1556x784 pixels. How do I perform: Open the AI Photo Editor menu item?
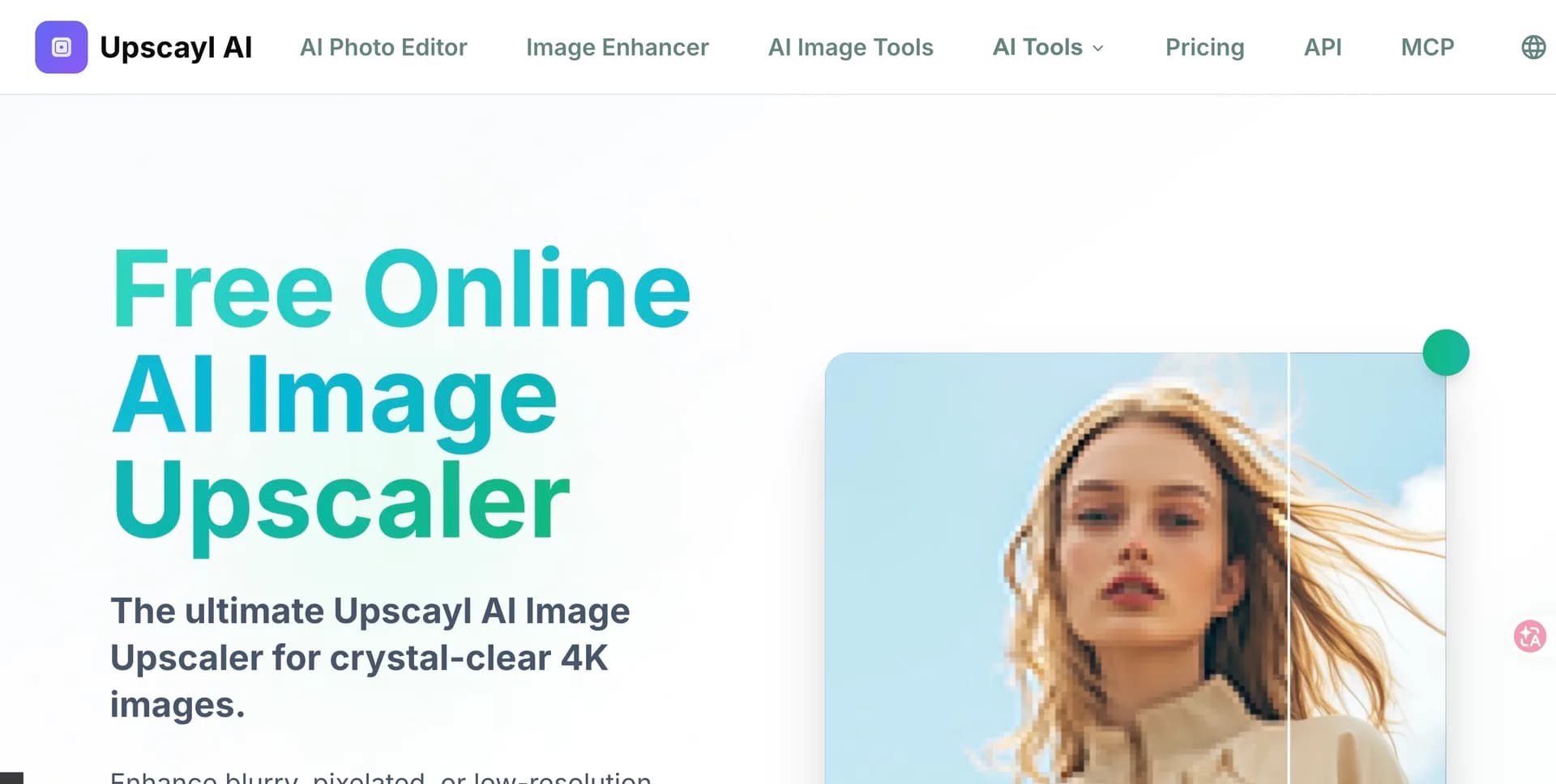coord(383,47)
